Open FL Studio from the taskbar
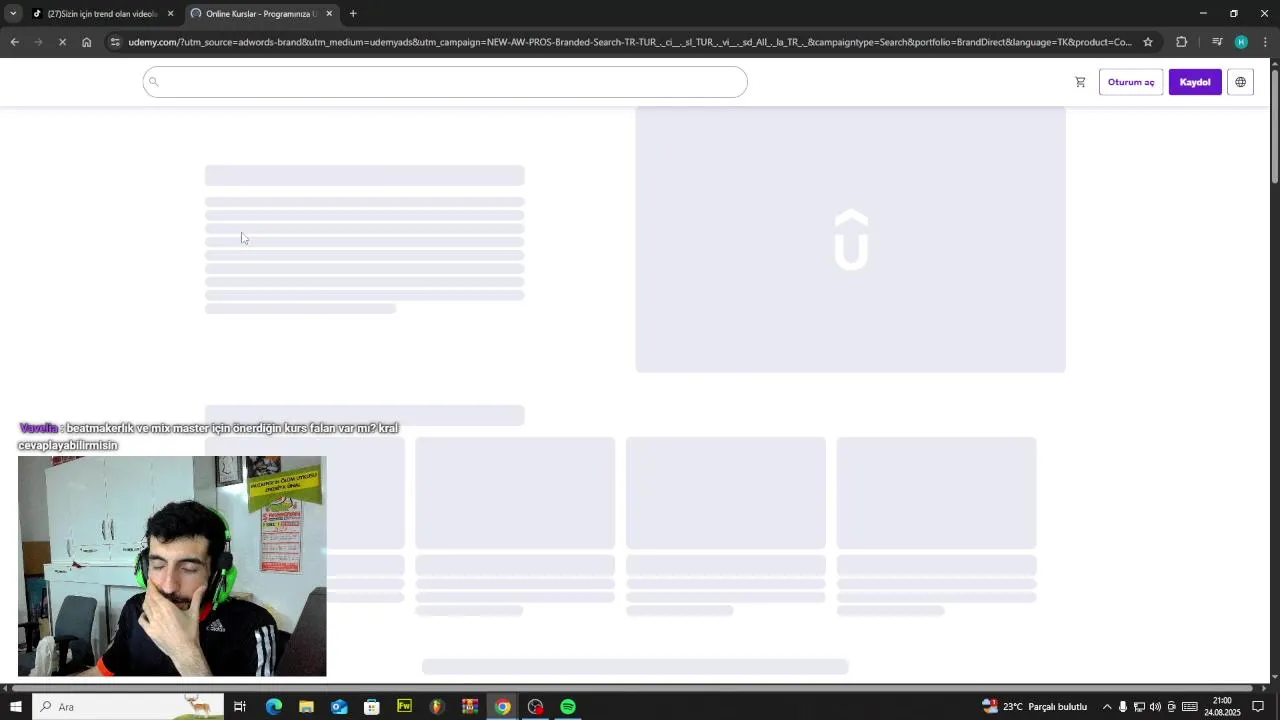The image size is (1280, 720). (437, 707)
